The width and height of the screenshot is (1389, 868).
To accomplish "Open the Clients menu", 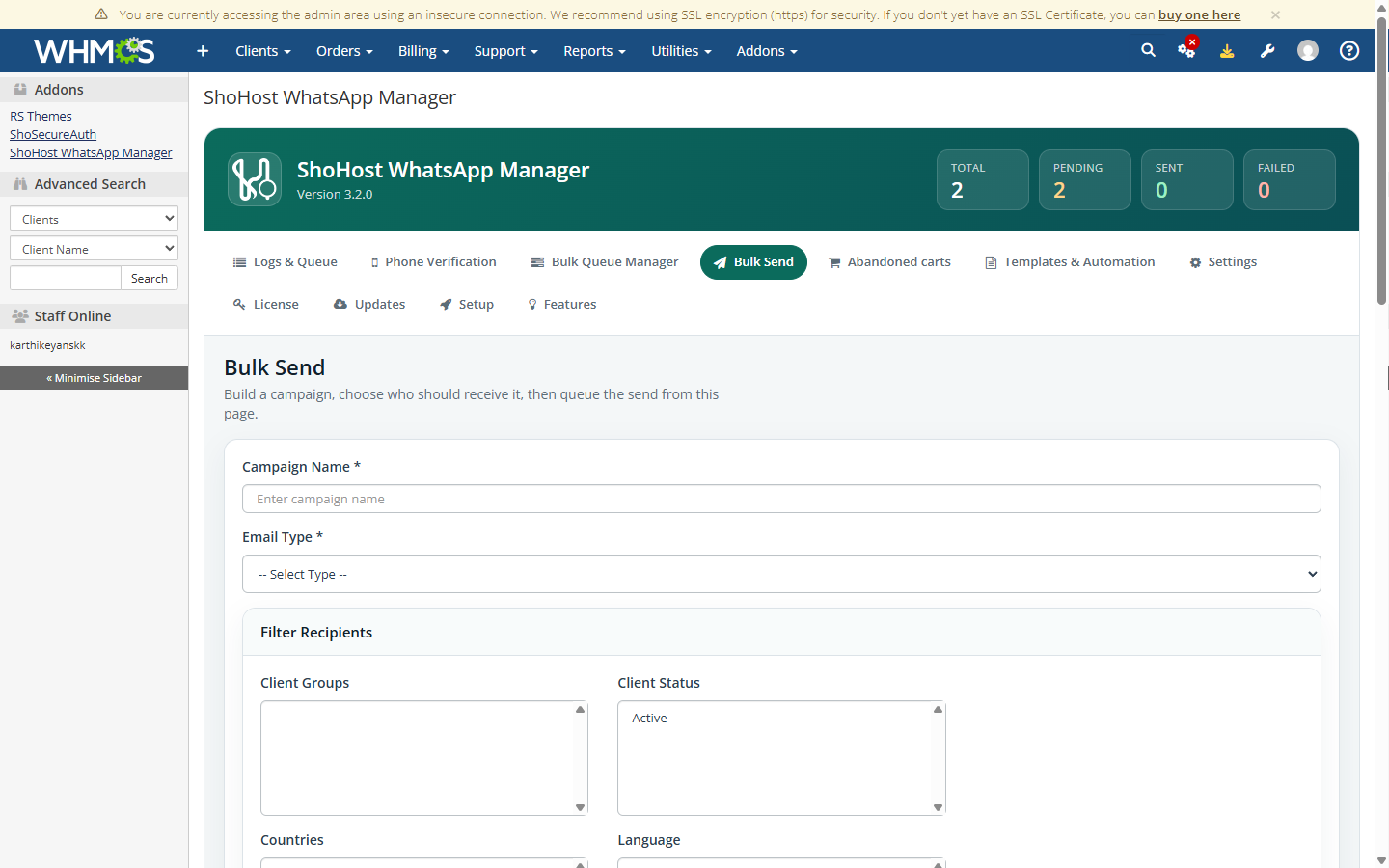I will (262, 51).
